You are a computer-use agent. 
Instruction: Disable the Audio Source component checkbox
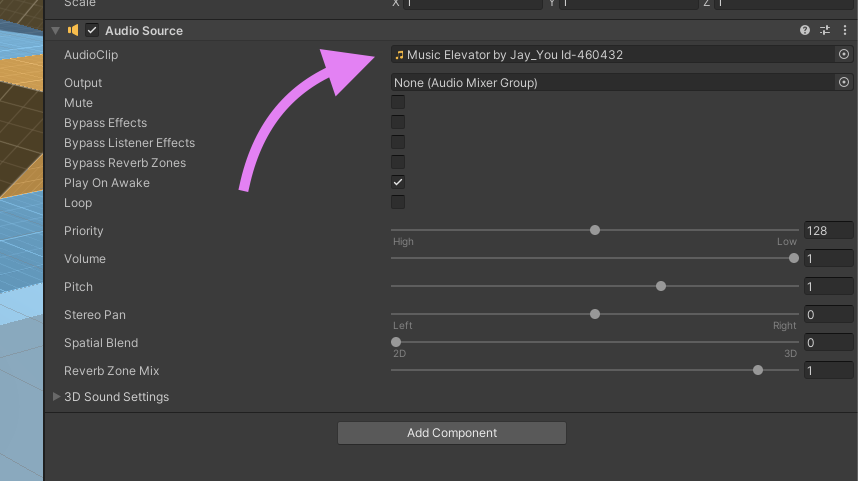tap(92, 31)
